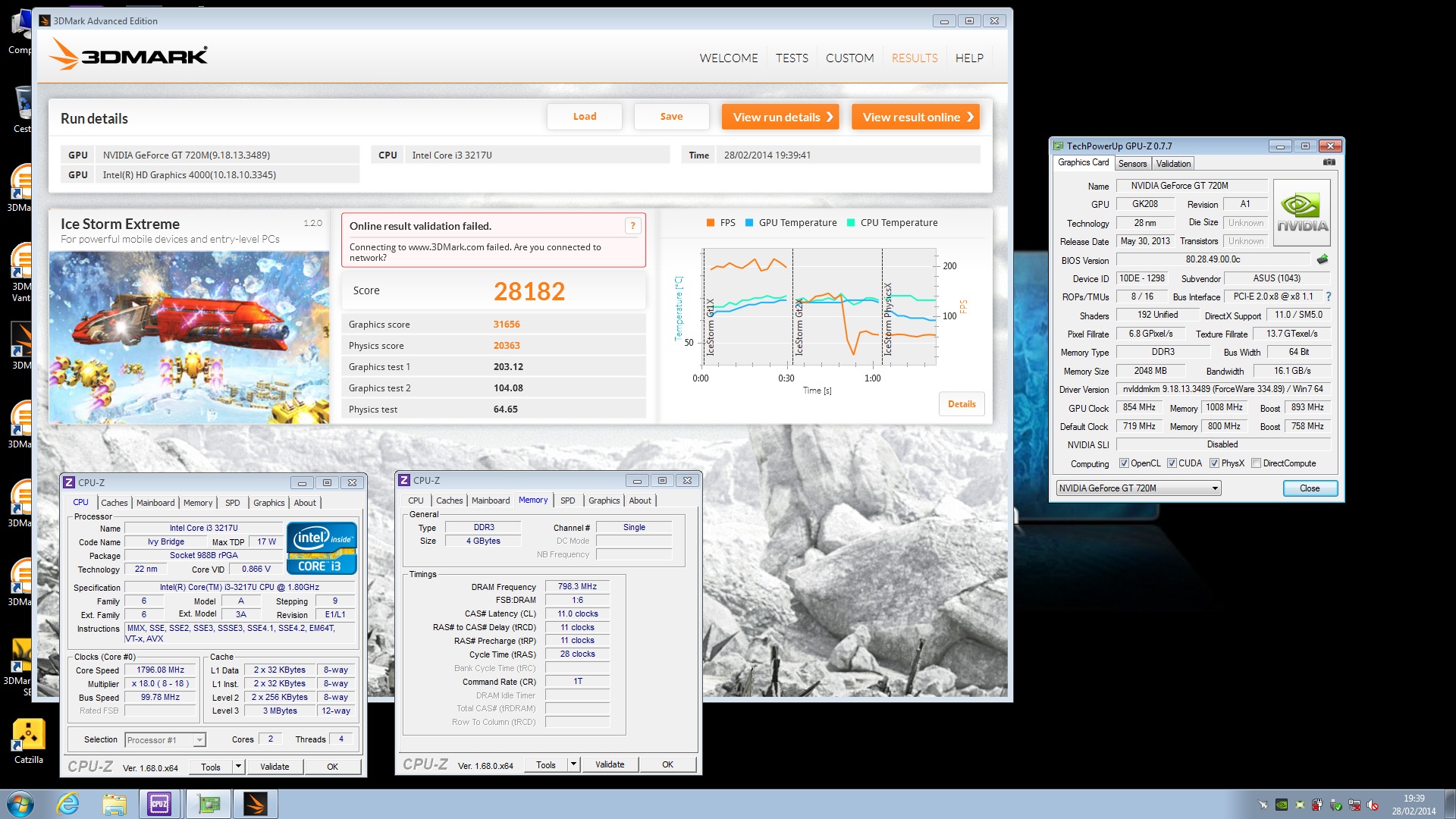
Task: Select the score value 28182
Action: (529, 291)
